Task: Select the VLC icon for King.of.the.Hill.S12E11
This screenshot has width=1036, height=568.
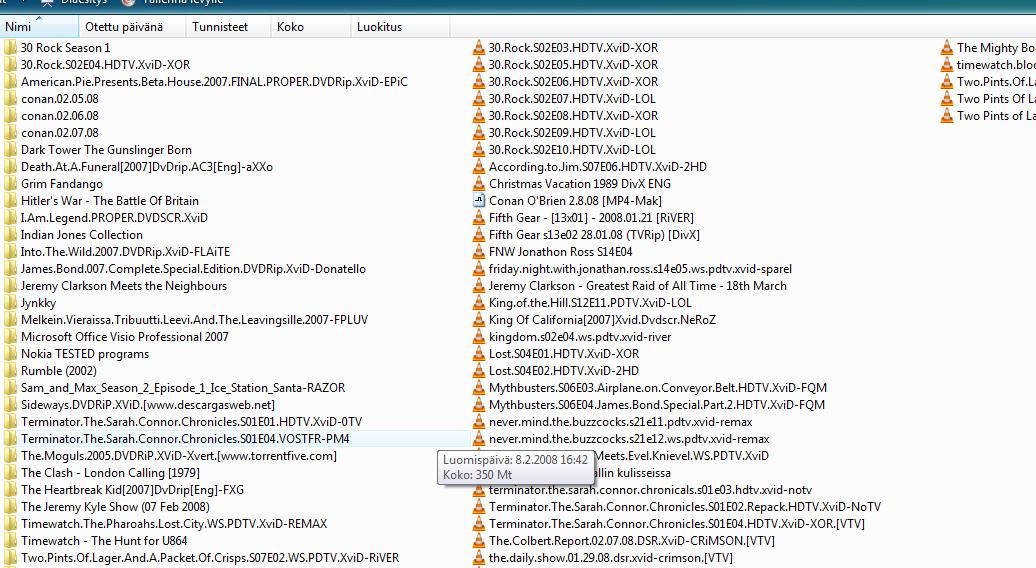Action: (x=479, y=302)
